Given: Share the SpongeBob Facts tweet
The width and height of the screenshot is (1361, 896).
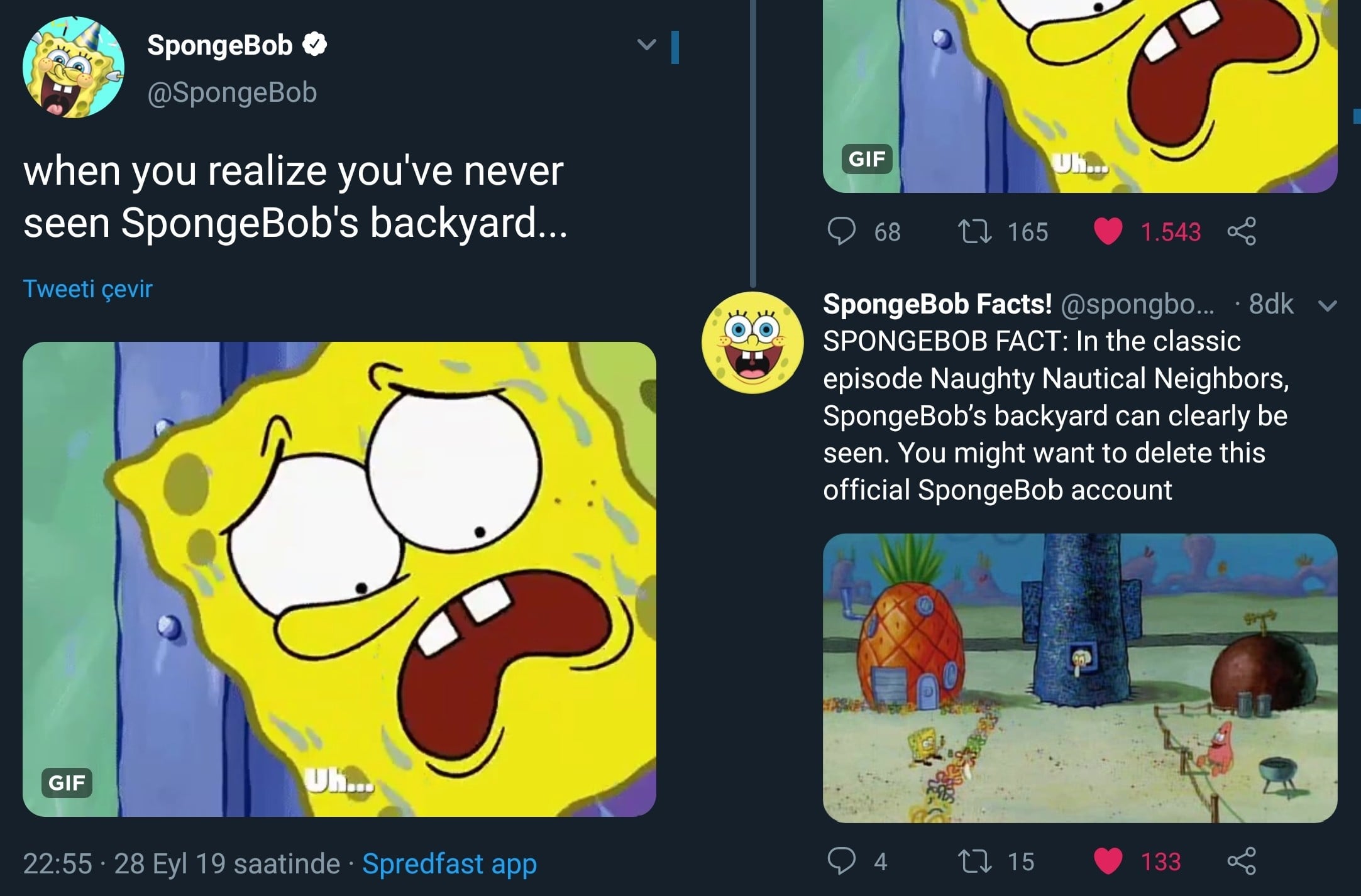Looking at the screenshot, I should [x=1242, y=861].
